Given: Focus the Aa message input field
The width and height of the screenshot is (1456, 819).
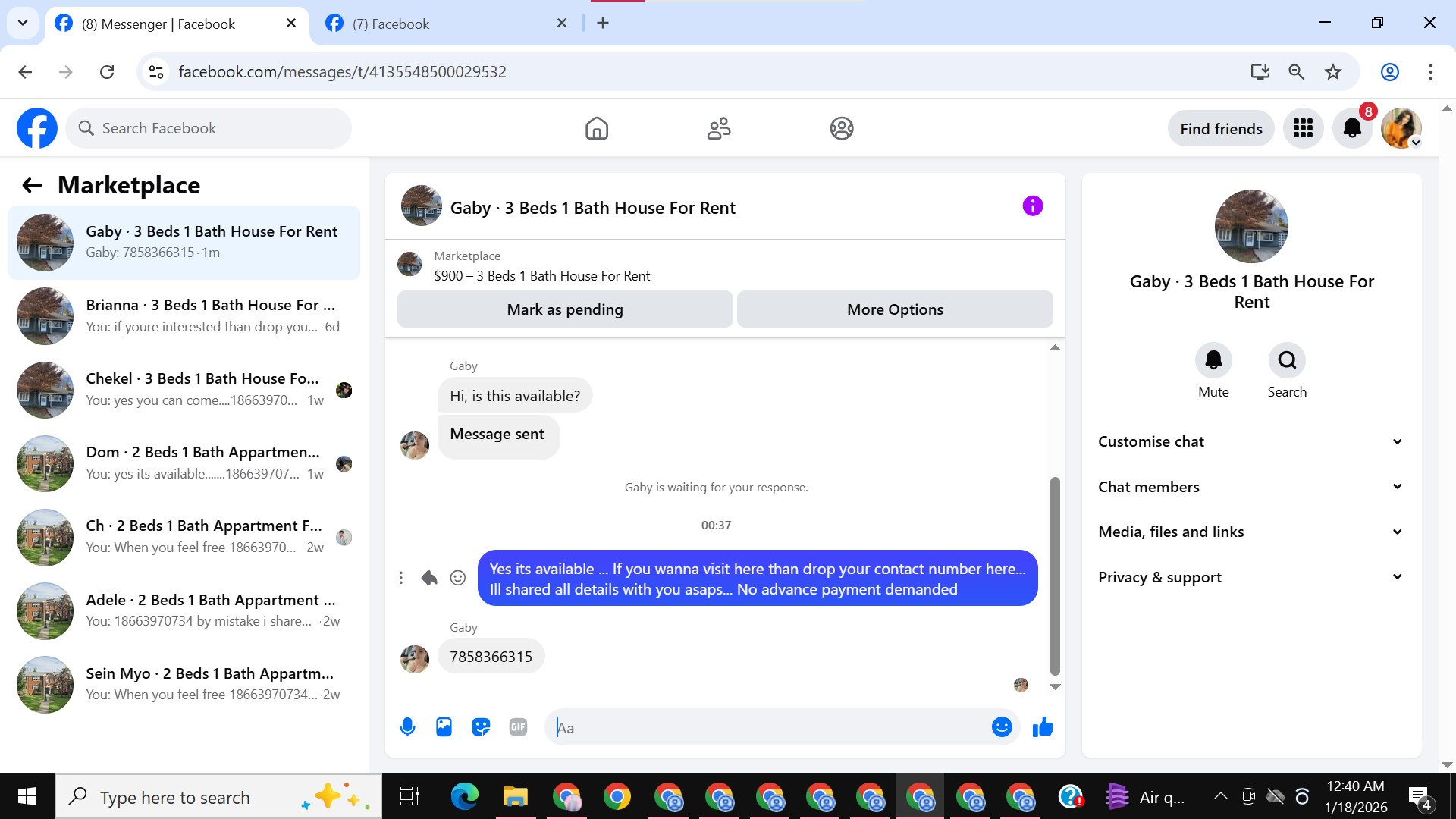Looking at the screenshot, I should [766, 728].
